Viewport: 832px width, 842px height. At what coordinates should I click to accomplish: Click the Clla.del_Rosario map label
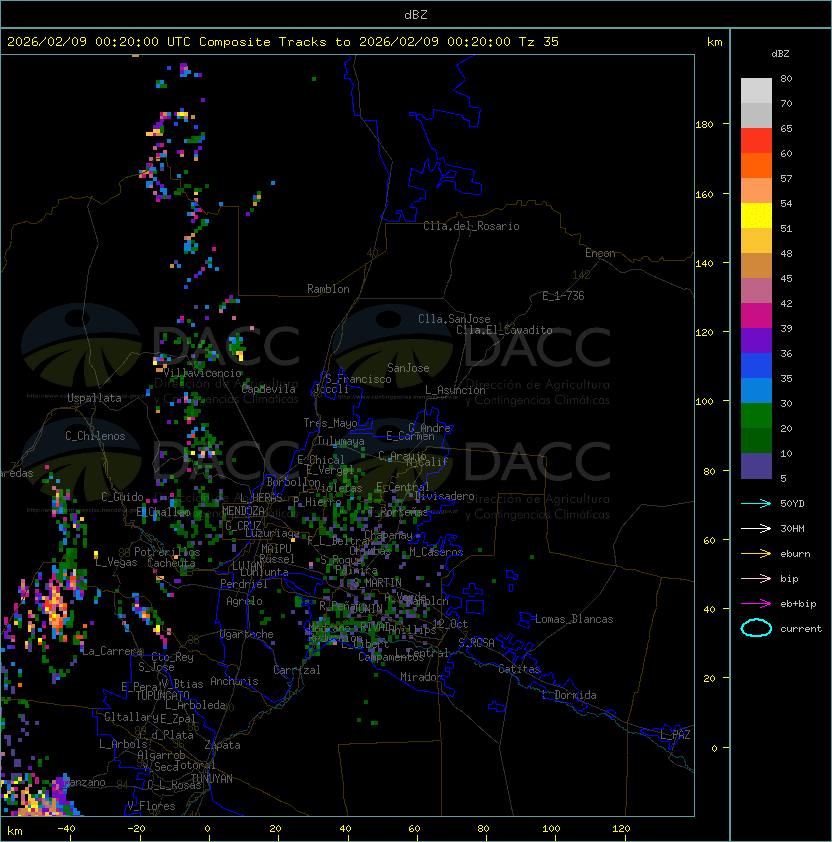(x=471, y=226)
